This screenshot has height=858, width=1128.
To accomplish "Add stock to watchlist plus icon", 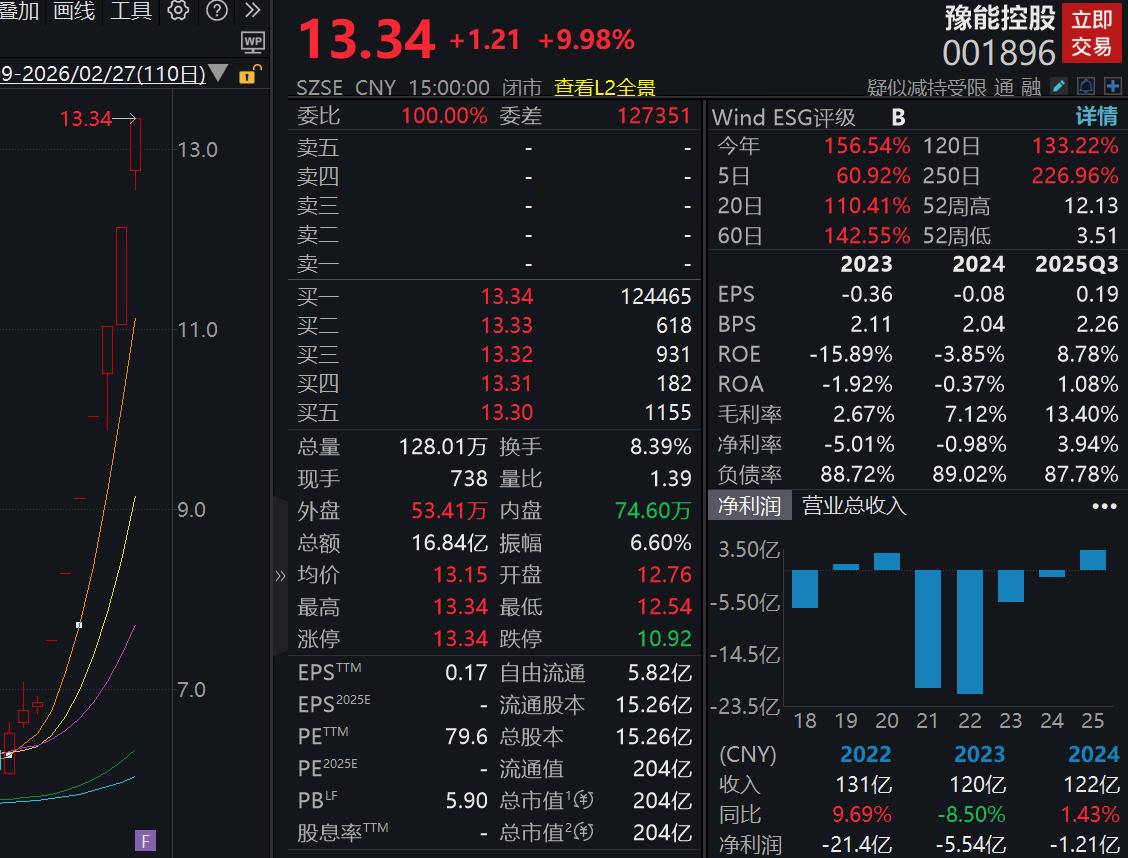I will [1112, 87].
